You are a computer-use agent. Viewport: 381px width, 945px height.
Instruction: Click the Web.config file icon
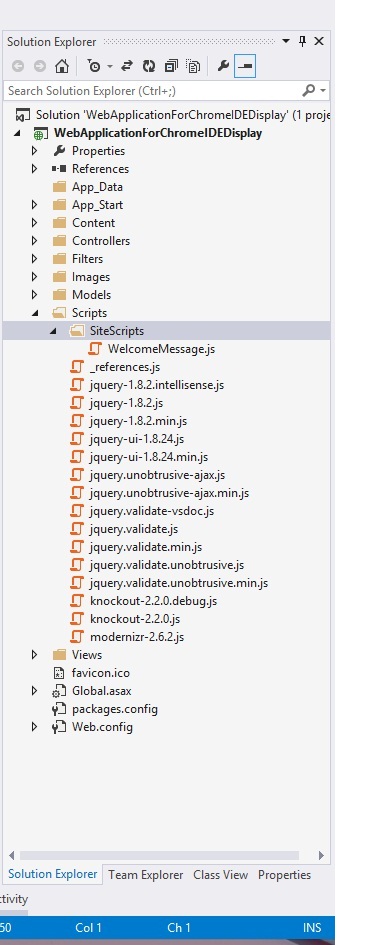point(59,727)
